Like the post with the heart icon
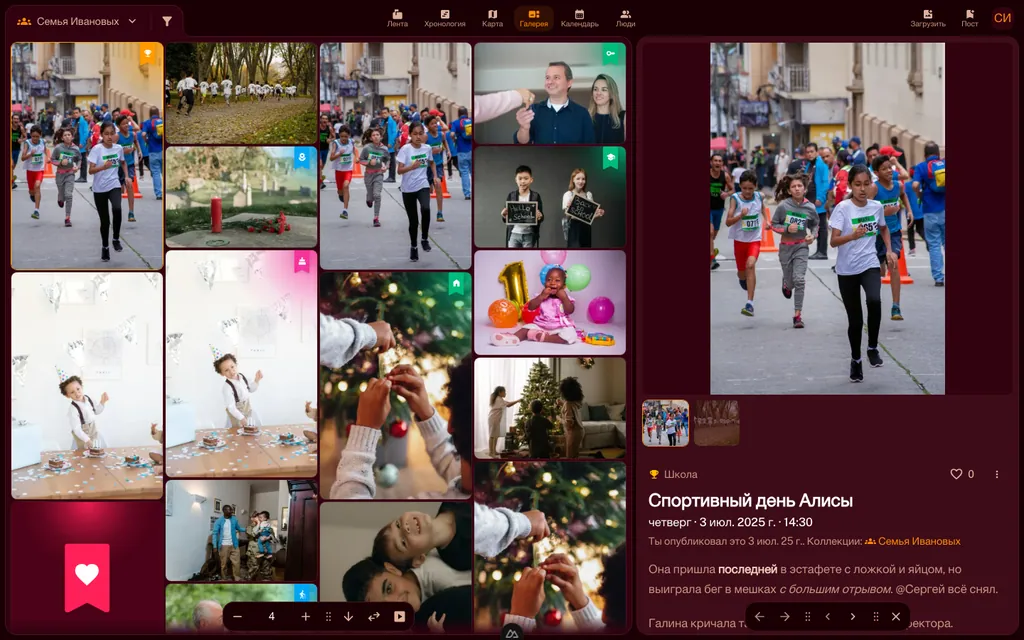The width and height of the screenshot is (1024, 640). [x=956, y=474]
